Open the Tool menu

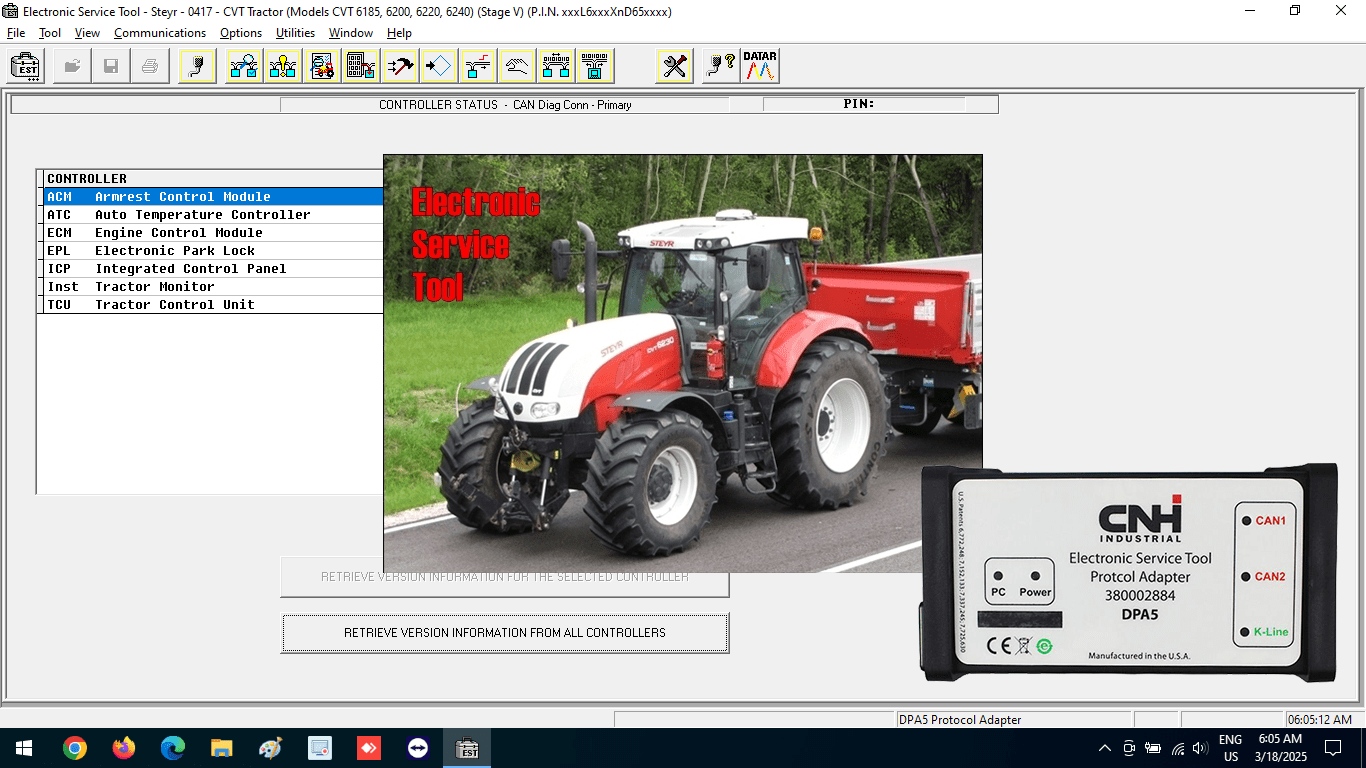50,33
